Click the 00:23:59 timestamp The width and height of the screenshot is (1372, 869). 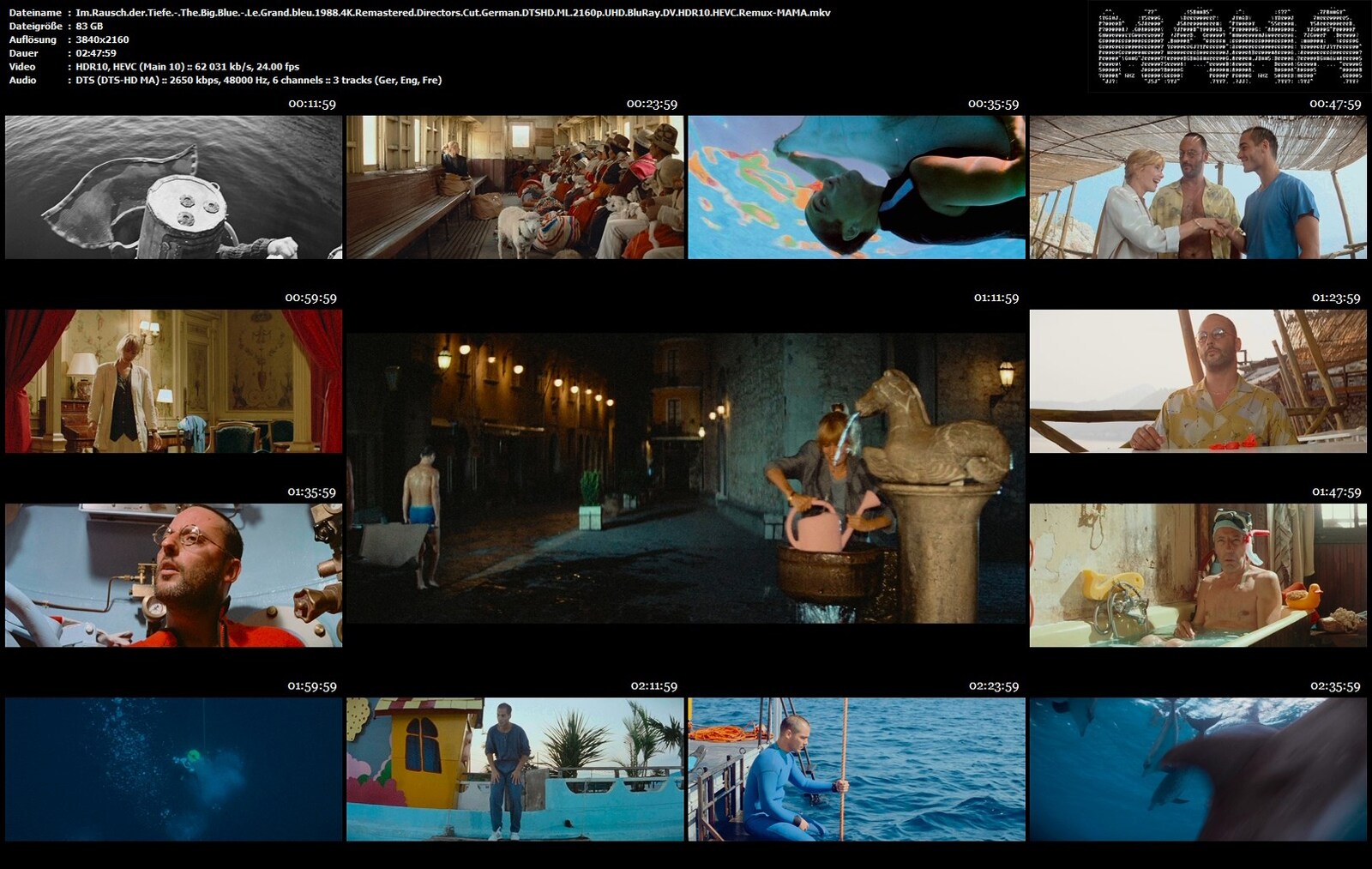(652, 104)
